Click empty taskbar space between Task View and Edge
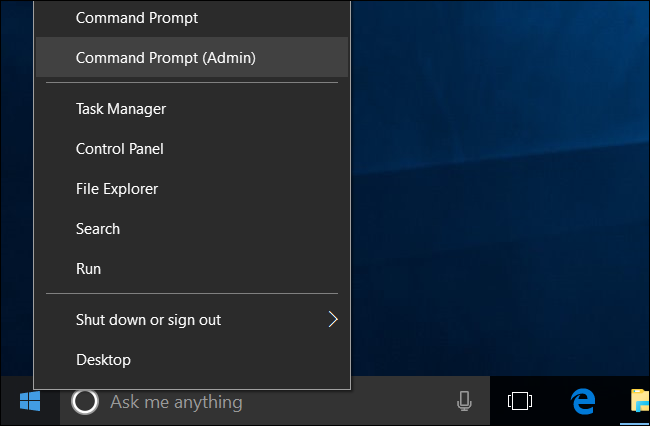The image size is (650, 426). (551, 402)
